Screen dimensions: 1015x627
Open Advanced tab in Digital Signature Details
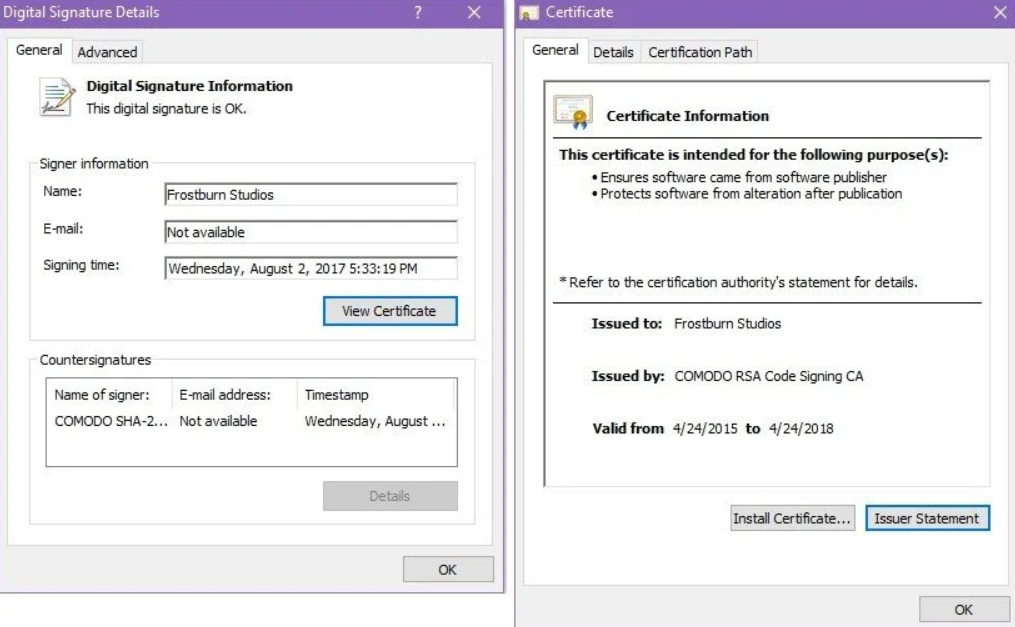pyautogui.click(x=107, y=52)
